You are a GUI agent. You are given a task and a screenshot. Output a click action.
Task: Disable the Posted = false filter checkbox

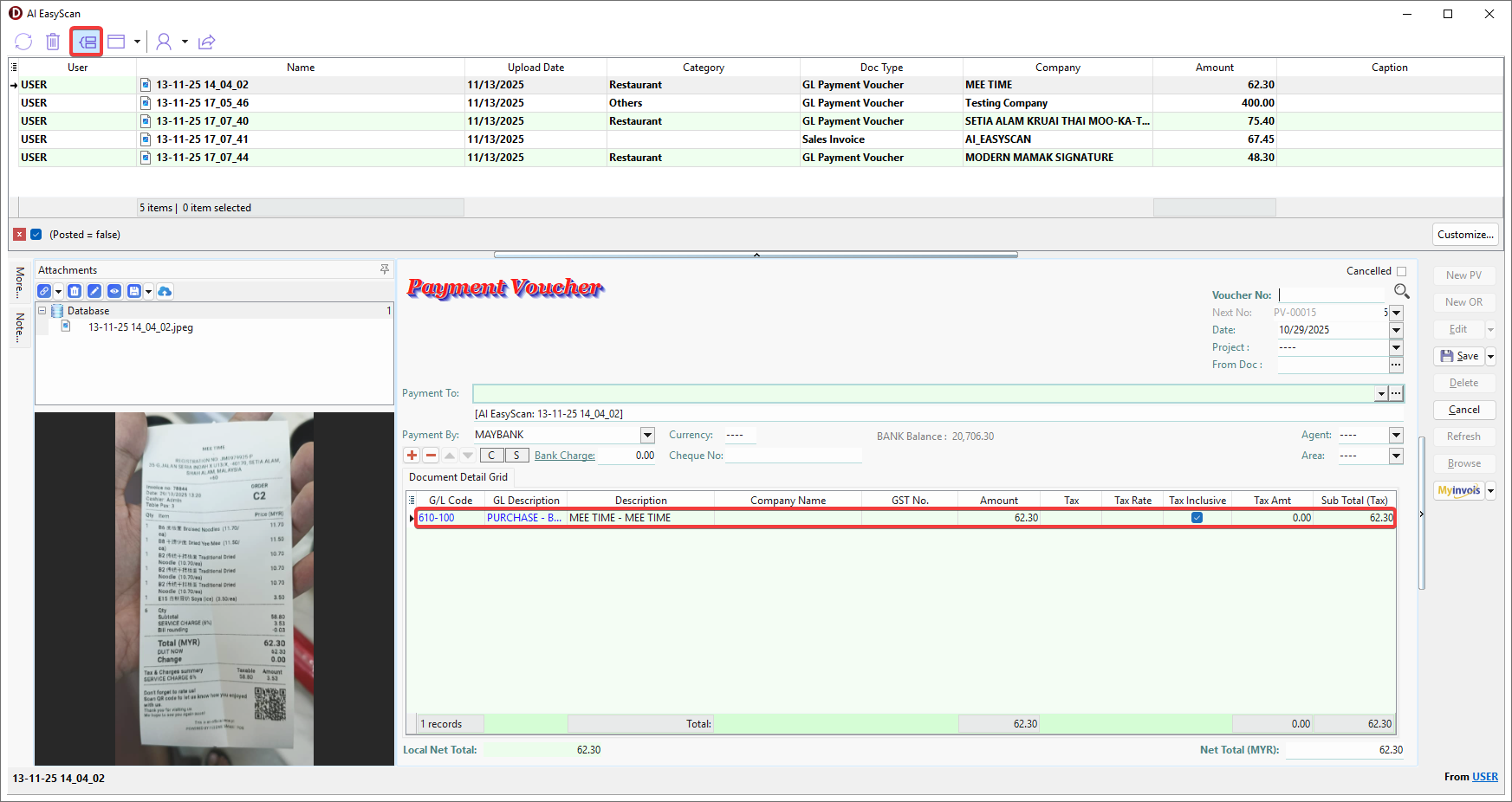pos(36,235)
